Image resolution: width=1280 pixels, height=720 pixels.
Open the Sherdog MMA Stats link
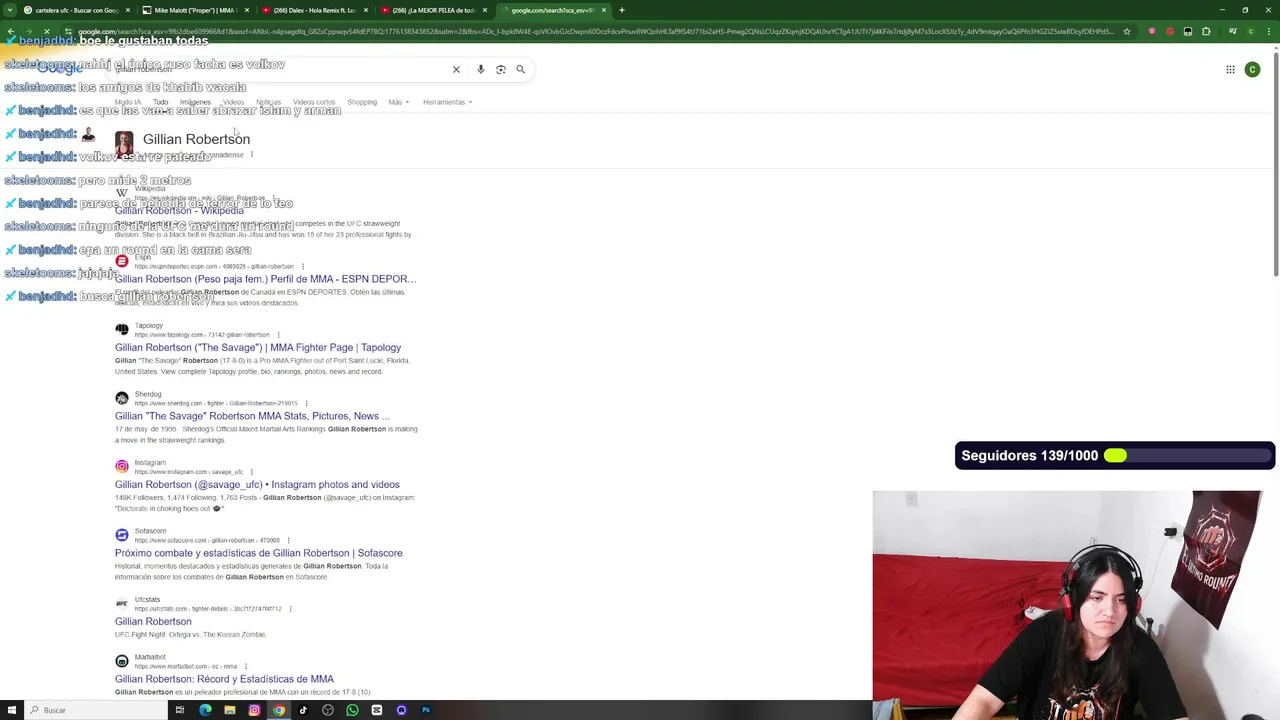[x=252, y=416]
